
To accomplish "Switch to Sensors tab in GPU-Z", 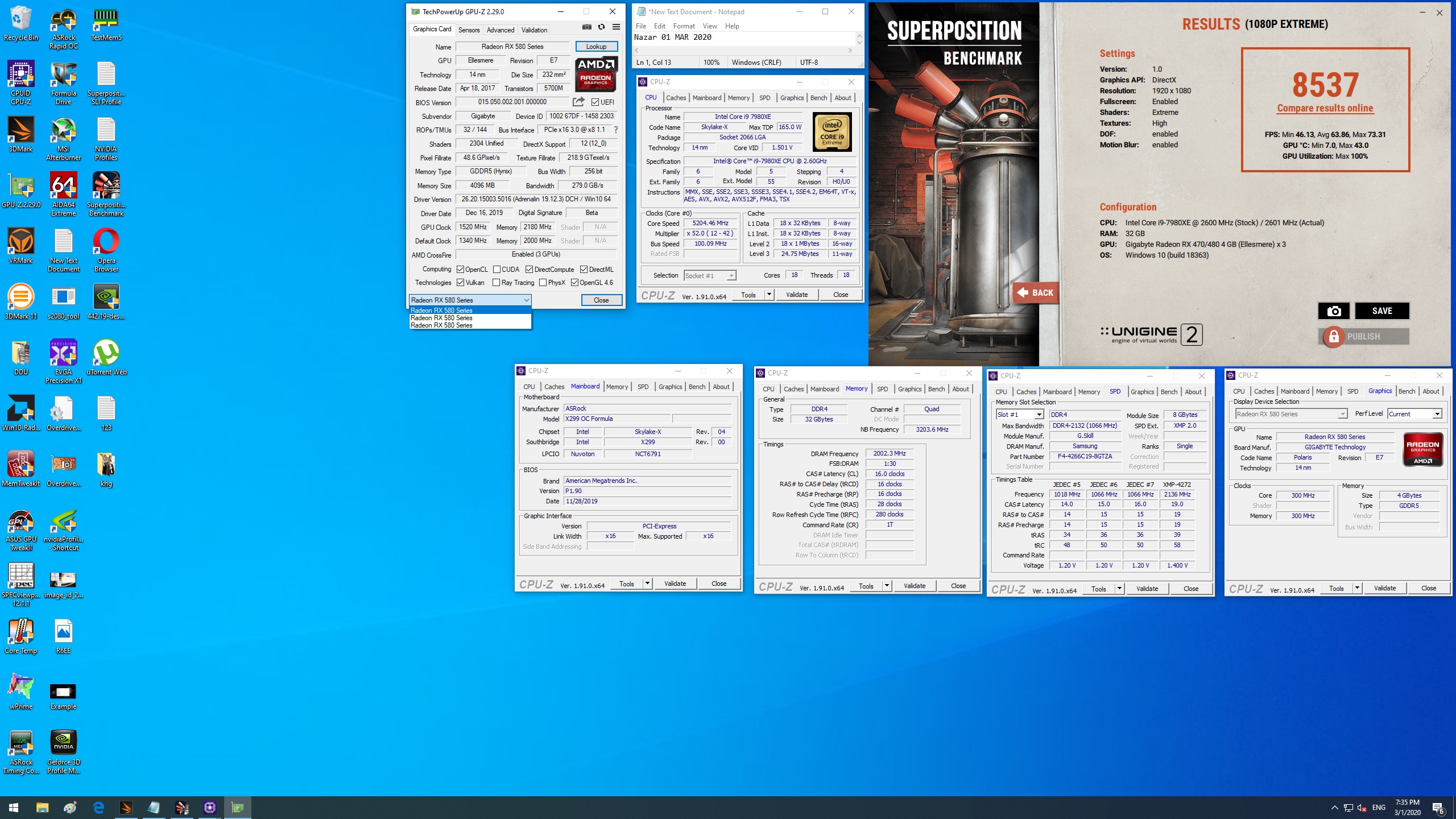I will 469,30.
